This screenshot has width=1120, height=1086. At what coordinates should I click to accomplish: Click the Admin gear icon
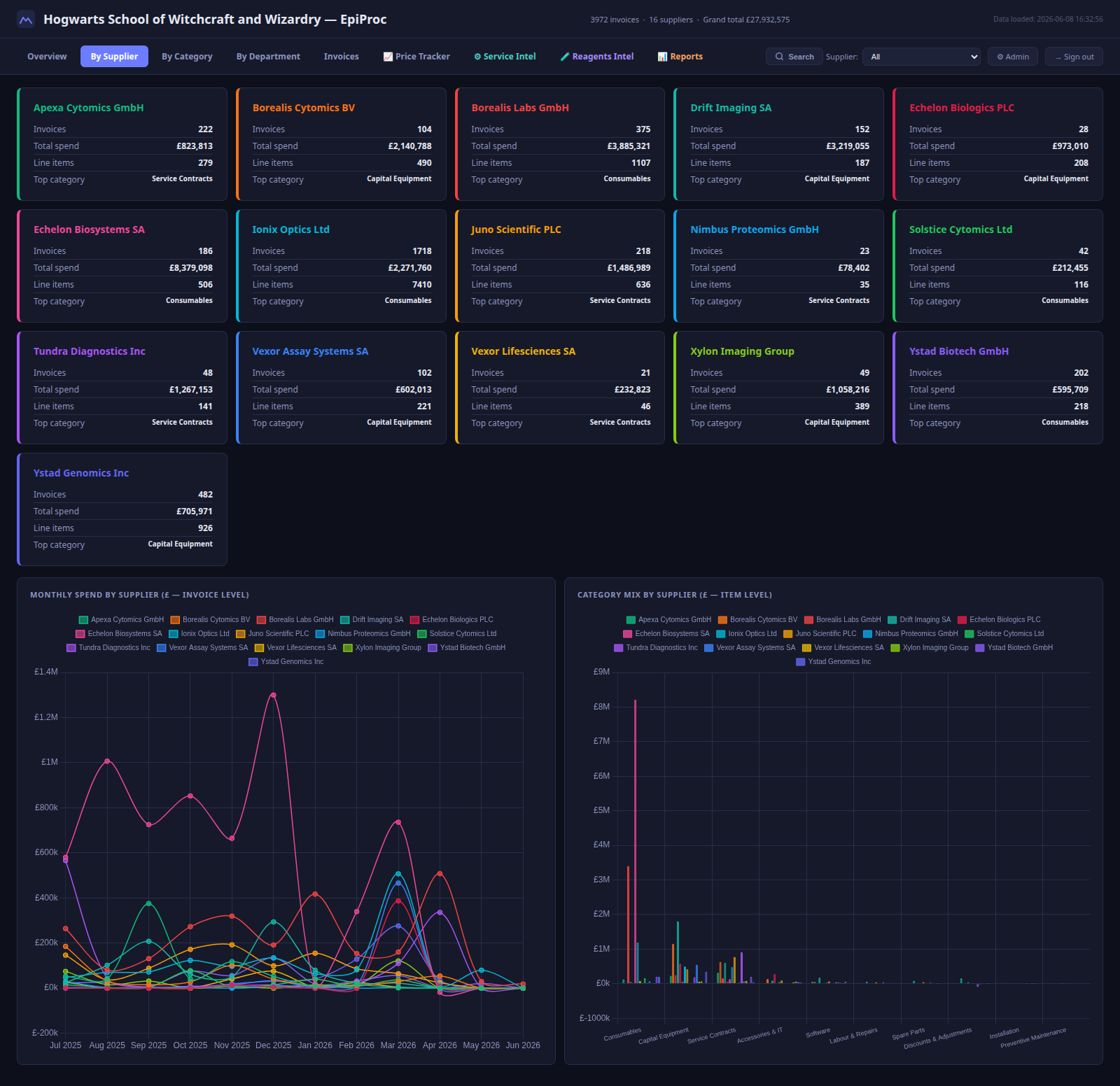pos(1000,57)
